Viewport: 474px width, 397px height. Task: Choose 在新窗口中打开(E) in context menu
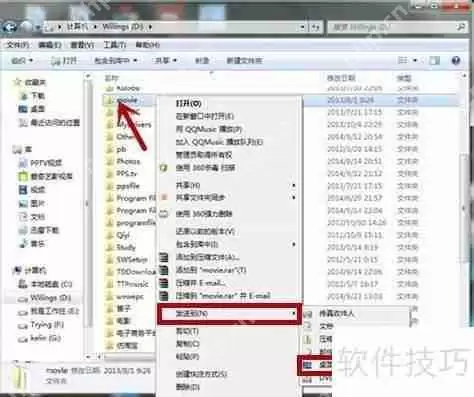pos(205,116)
